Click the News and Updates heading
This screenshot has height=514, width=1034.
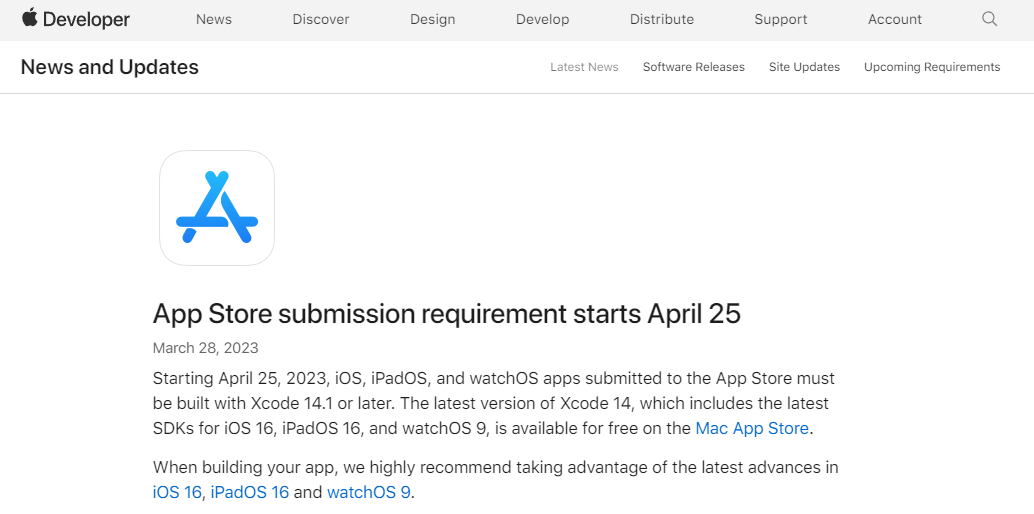pyautogui.click(x=110, y=67)
